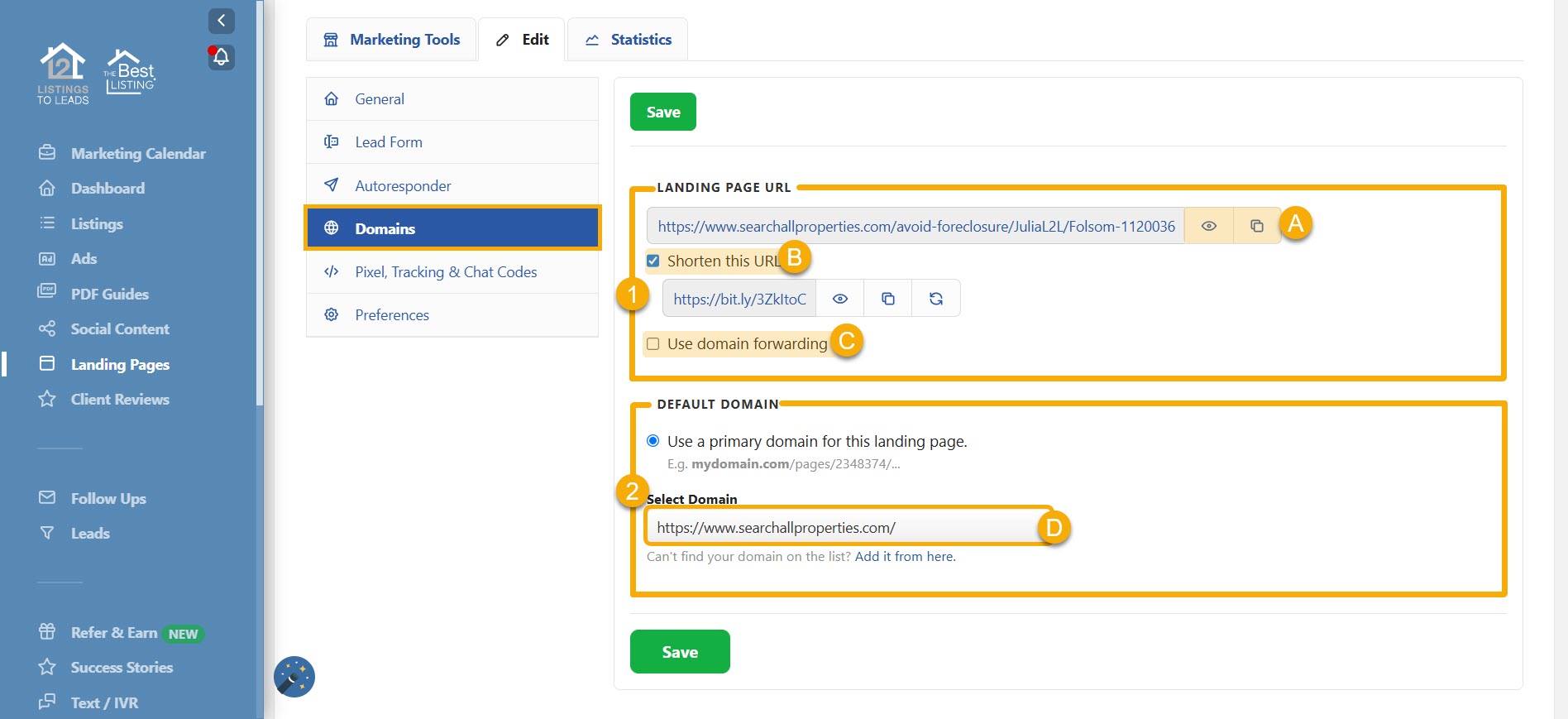Open Pixel, Tracking & Chat Codes section
The image size is (1568, 719).
pyautogui.click(x=445, y=272)
